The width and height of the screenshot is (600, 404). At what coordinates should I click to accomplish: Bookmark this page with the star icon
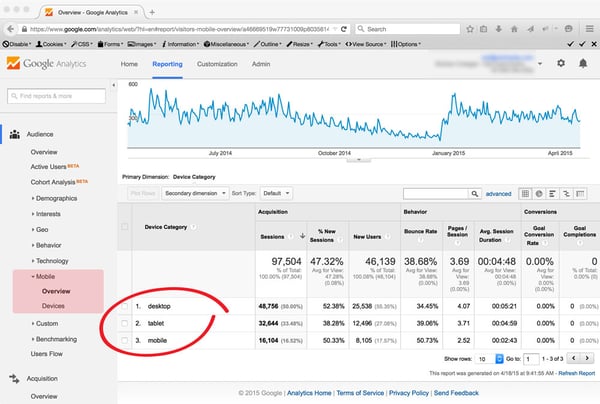click(470, 29)
